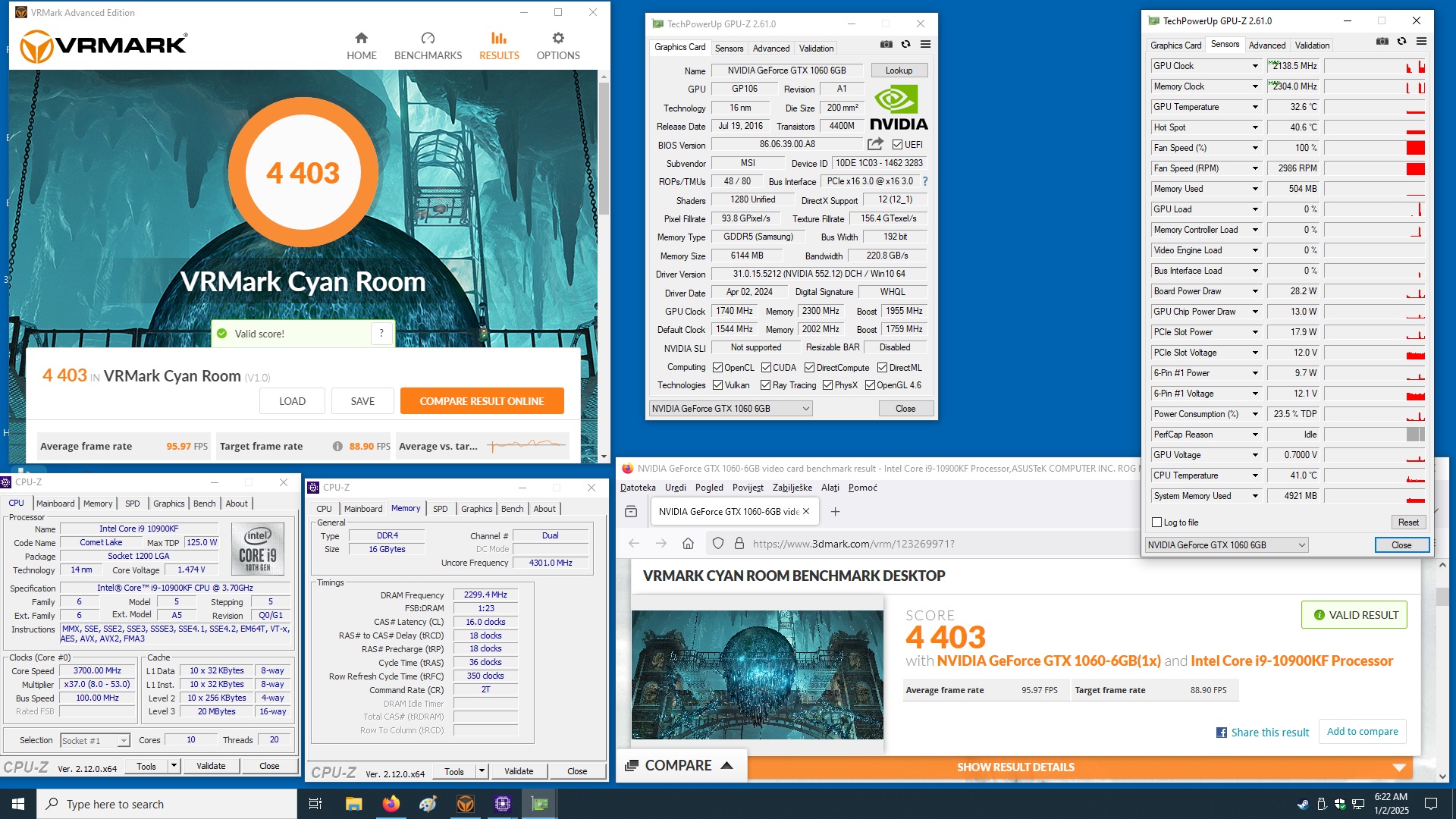Switch to Advanced tab in GPU-Z Sensors window
The width and height of the screenshot is (1456, 819).
[1267, 45]
